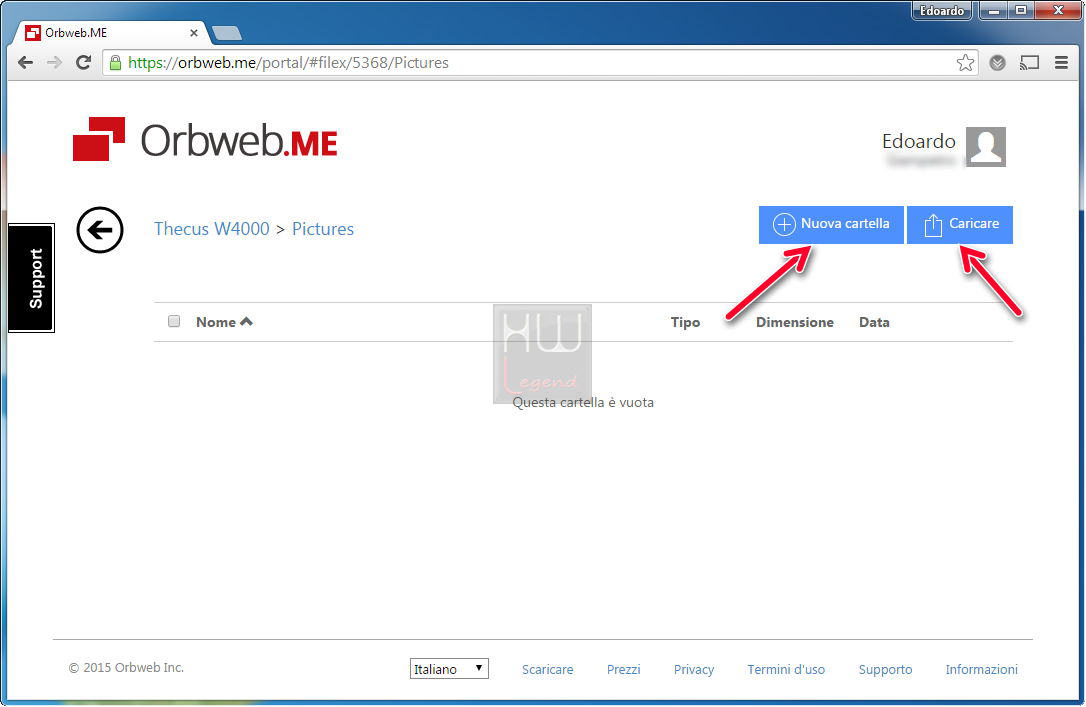1086x707 pixels.
Task: Open the Chrome hamburger menu
Action: pyautogui.click(x=1061, y=63)
